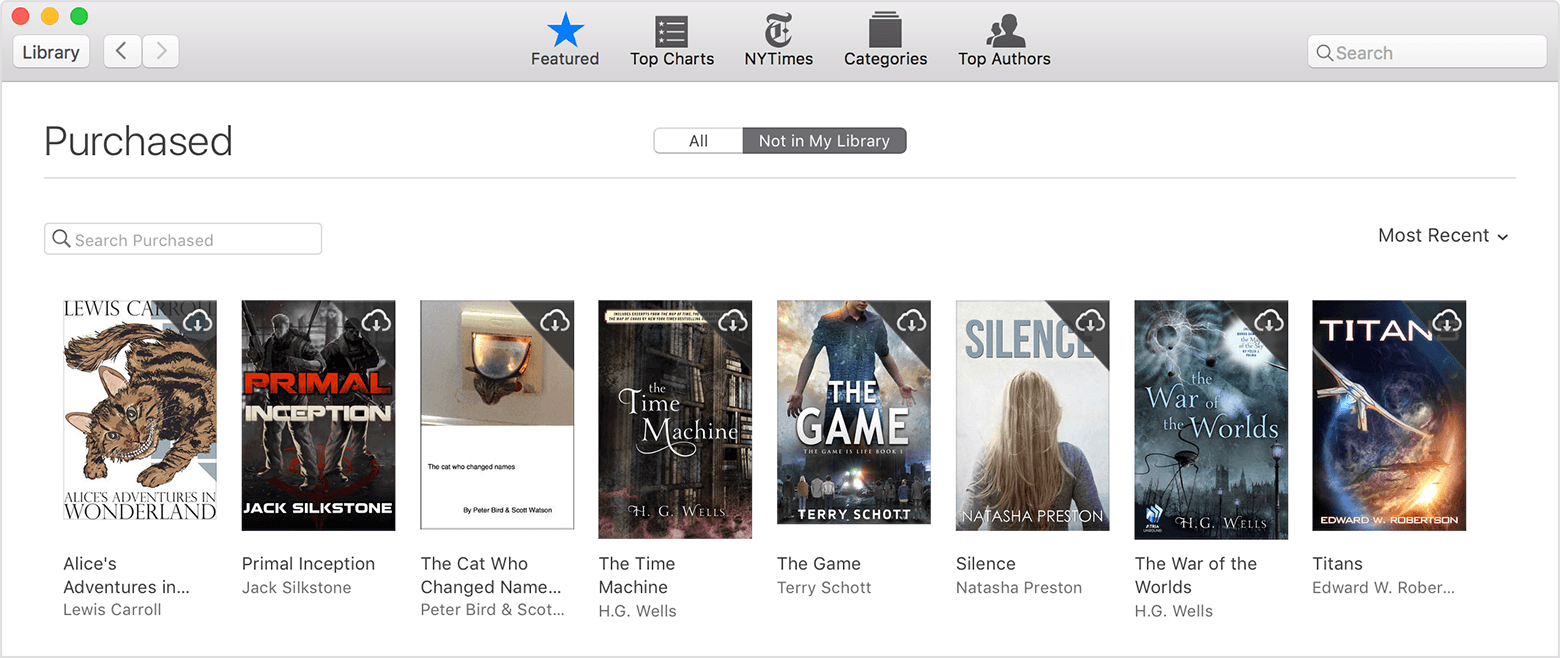Open the Primal Inception cover
Image resolution: width=1560 pixels, height=658 pixels.
click(318, 415)
